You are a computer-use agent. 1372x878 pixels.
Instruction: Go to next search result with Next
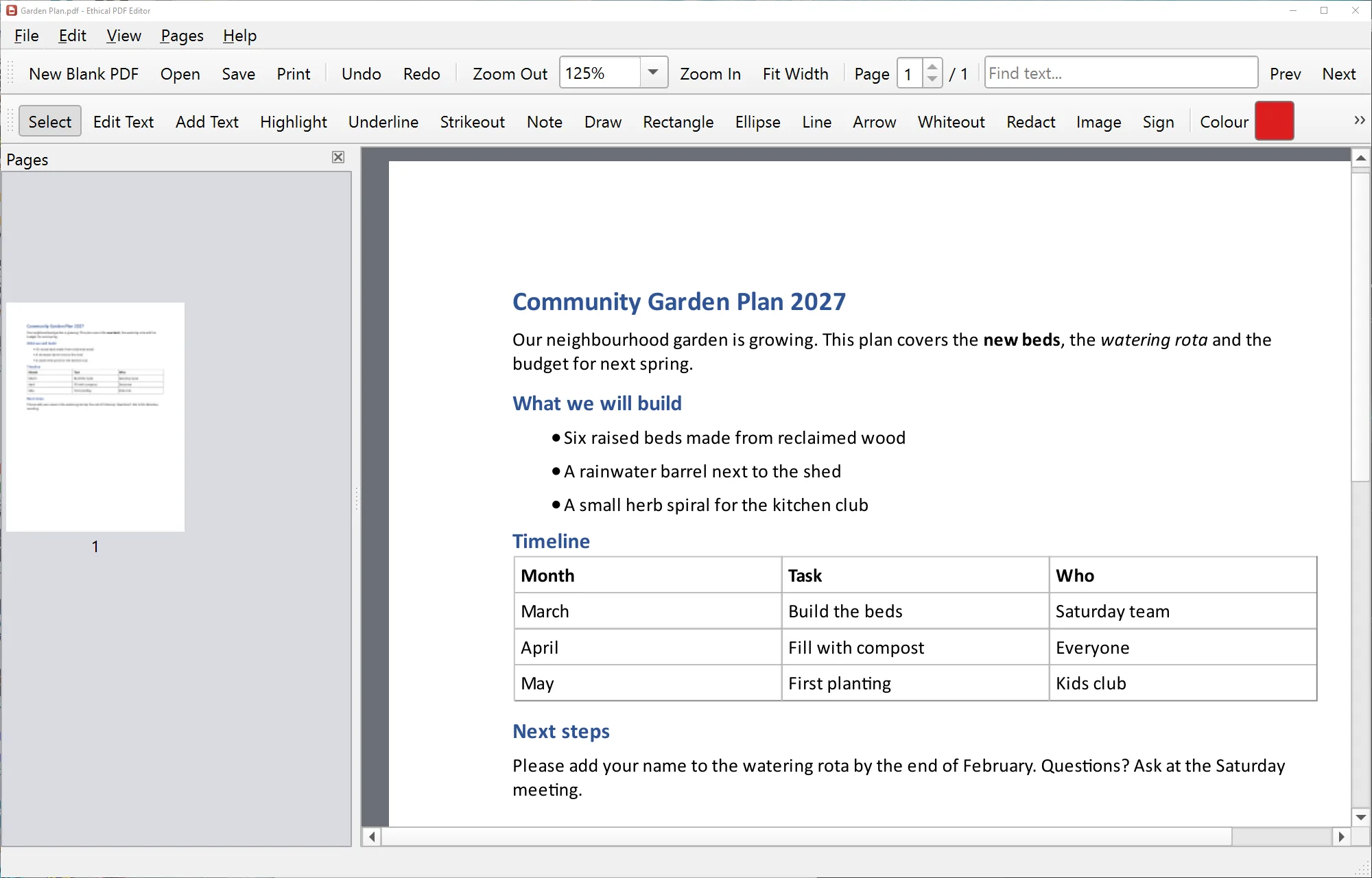[x=1338, y=73]
